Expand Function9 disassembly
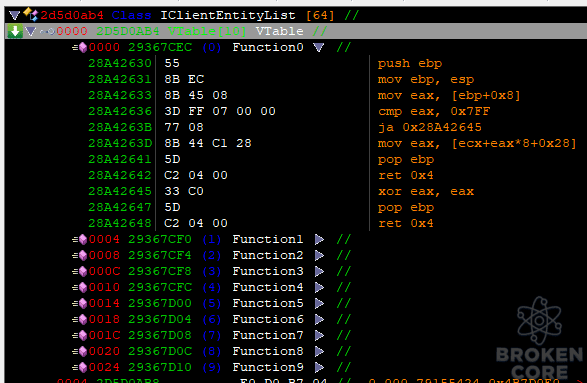The height and width of the screenshot is (383, 587). [319, 367]
